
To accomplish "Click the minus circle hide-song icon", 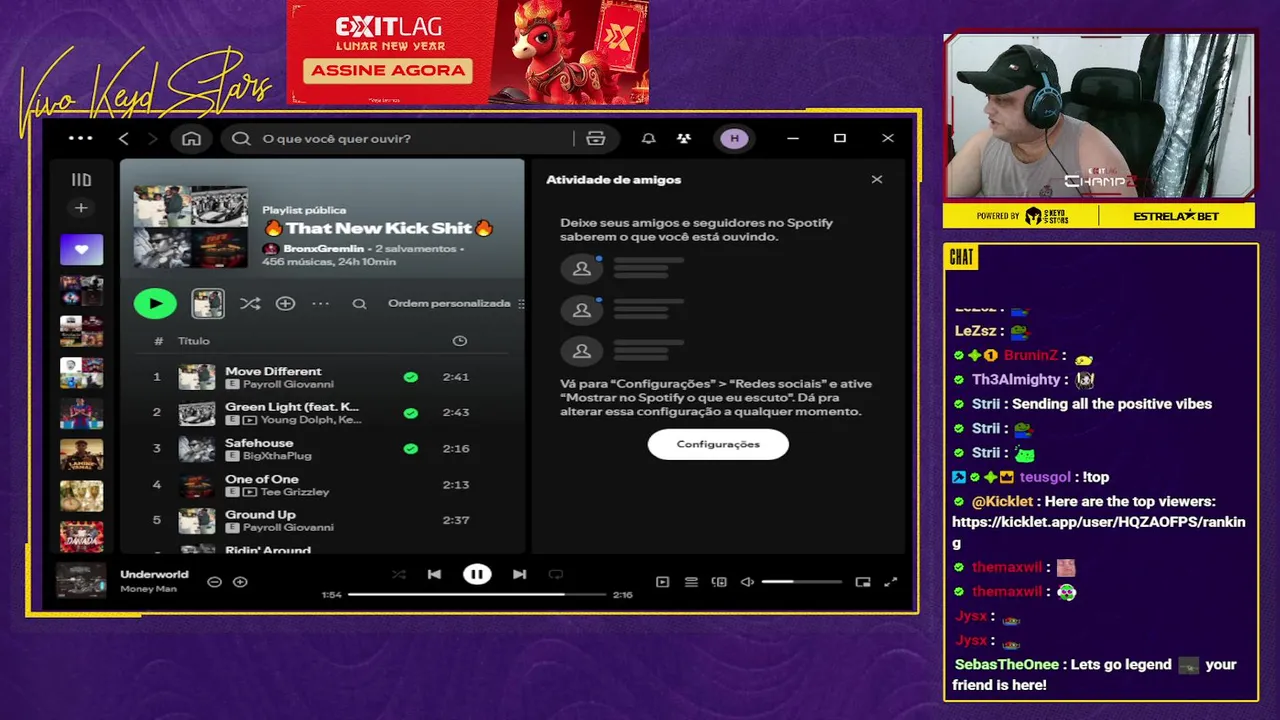I will pyautogui.click(x=214, y=581).
